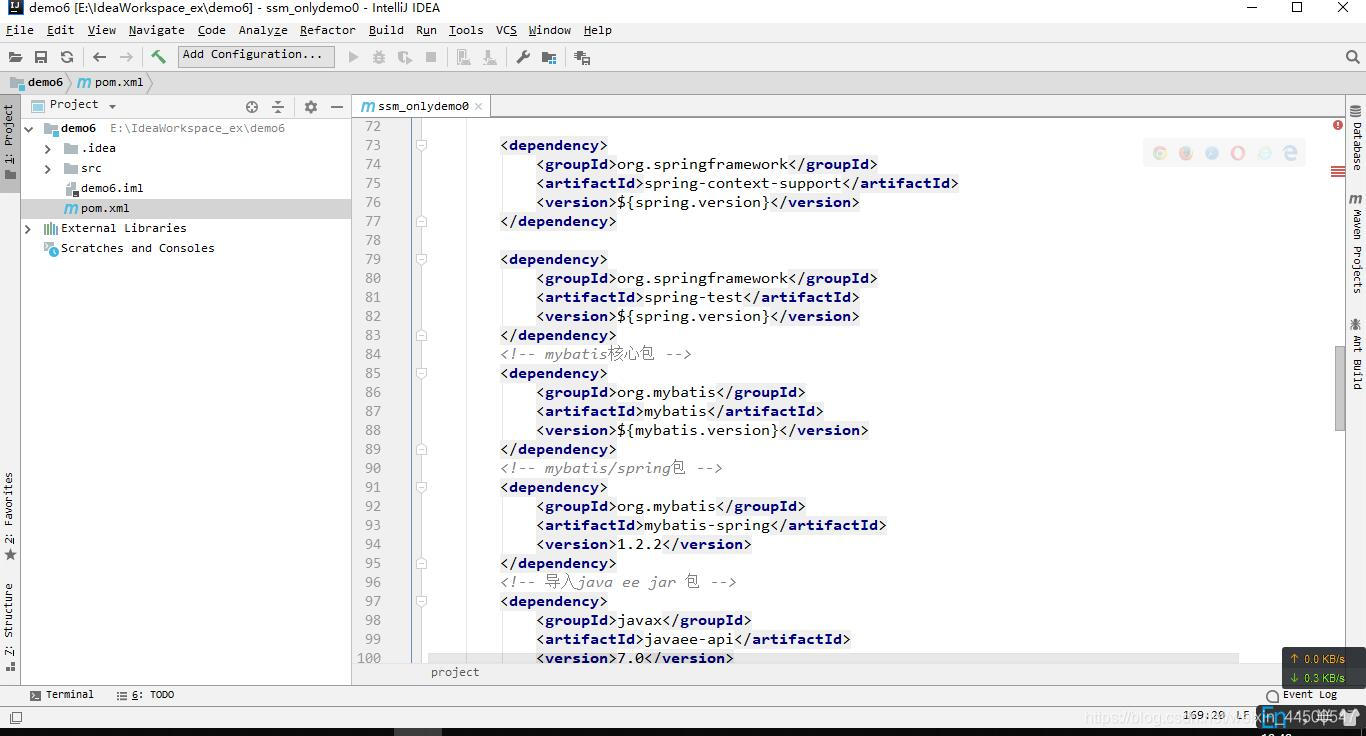
Task: Open in Safari browser icon
Action: click(1212, 153)
